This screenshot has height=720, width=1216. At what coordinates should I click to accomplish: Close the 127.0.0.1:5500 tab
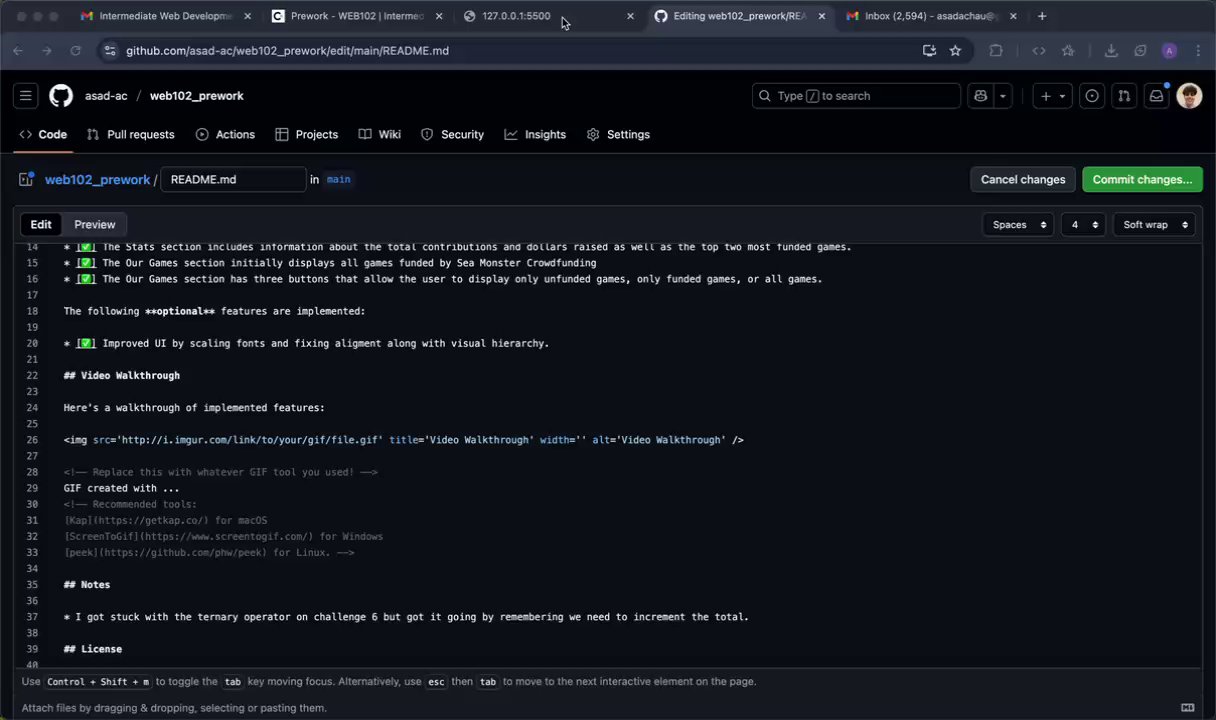coord(630,16)
